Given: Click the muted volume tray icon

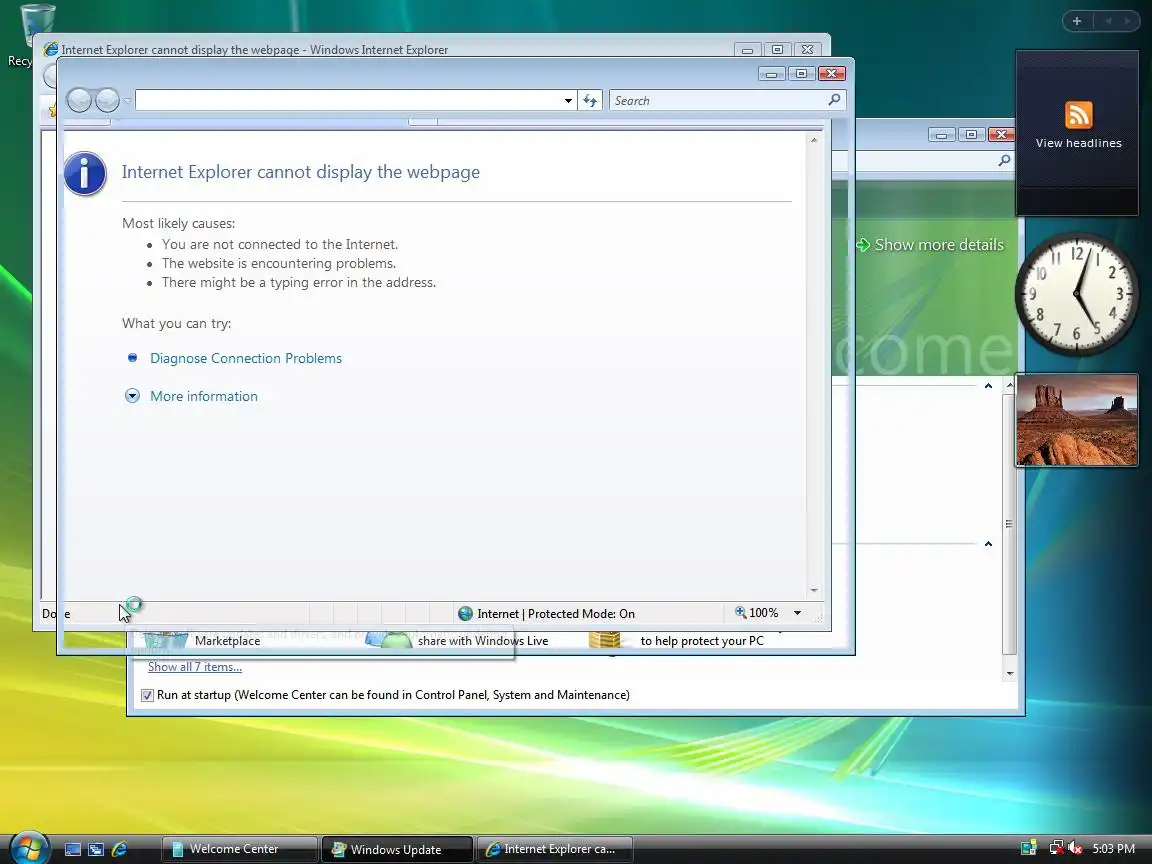Looking at the screenshot, I should [x=1075, y=849].
